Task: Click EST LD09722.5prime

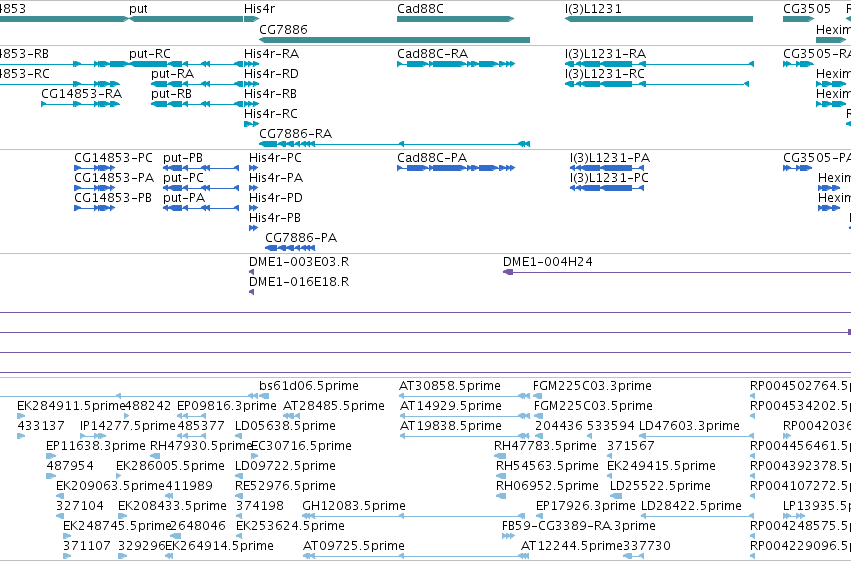Action: [239, 476]
